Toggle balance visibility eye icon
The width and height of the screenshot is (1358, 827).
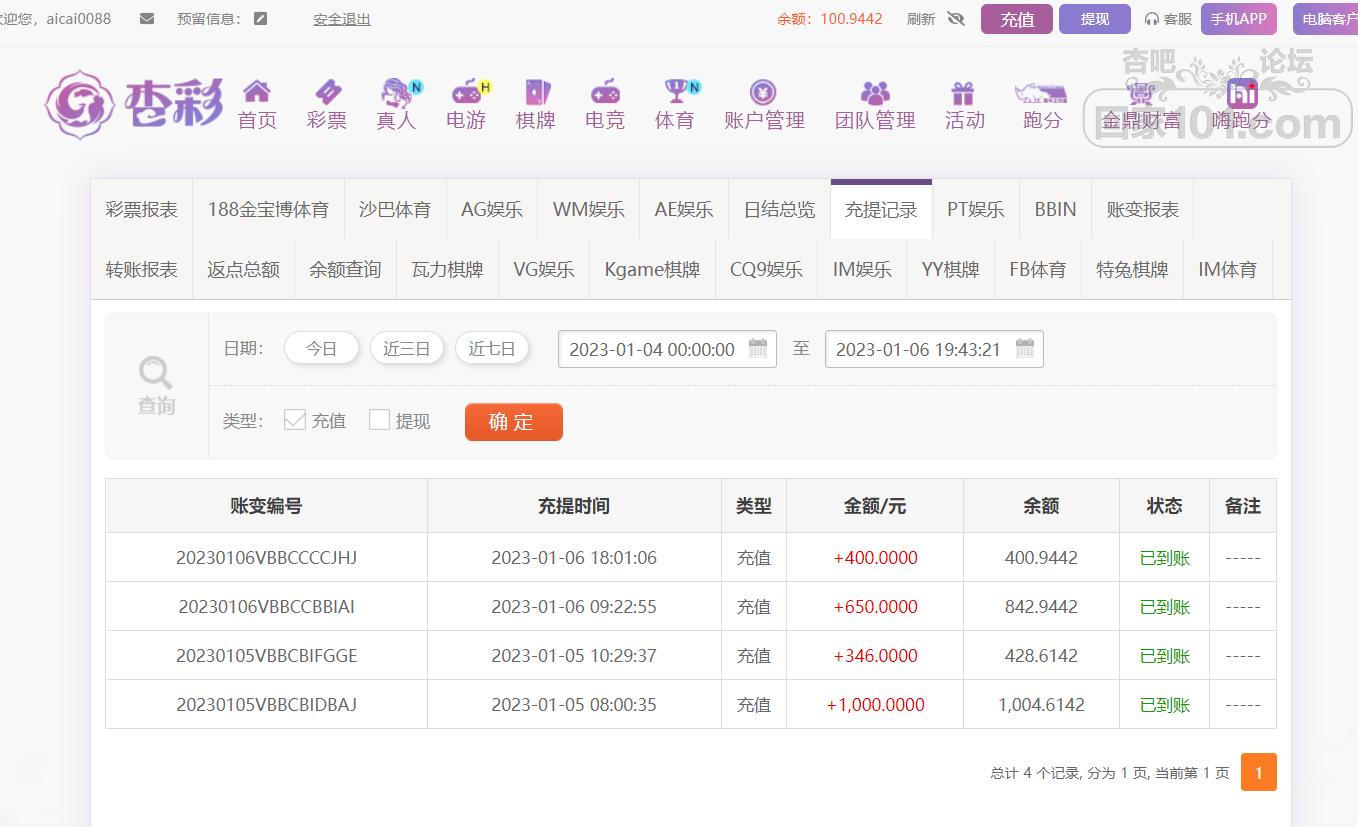click(955, 18)
